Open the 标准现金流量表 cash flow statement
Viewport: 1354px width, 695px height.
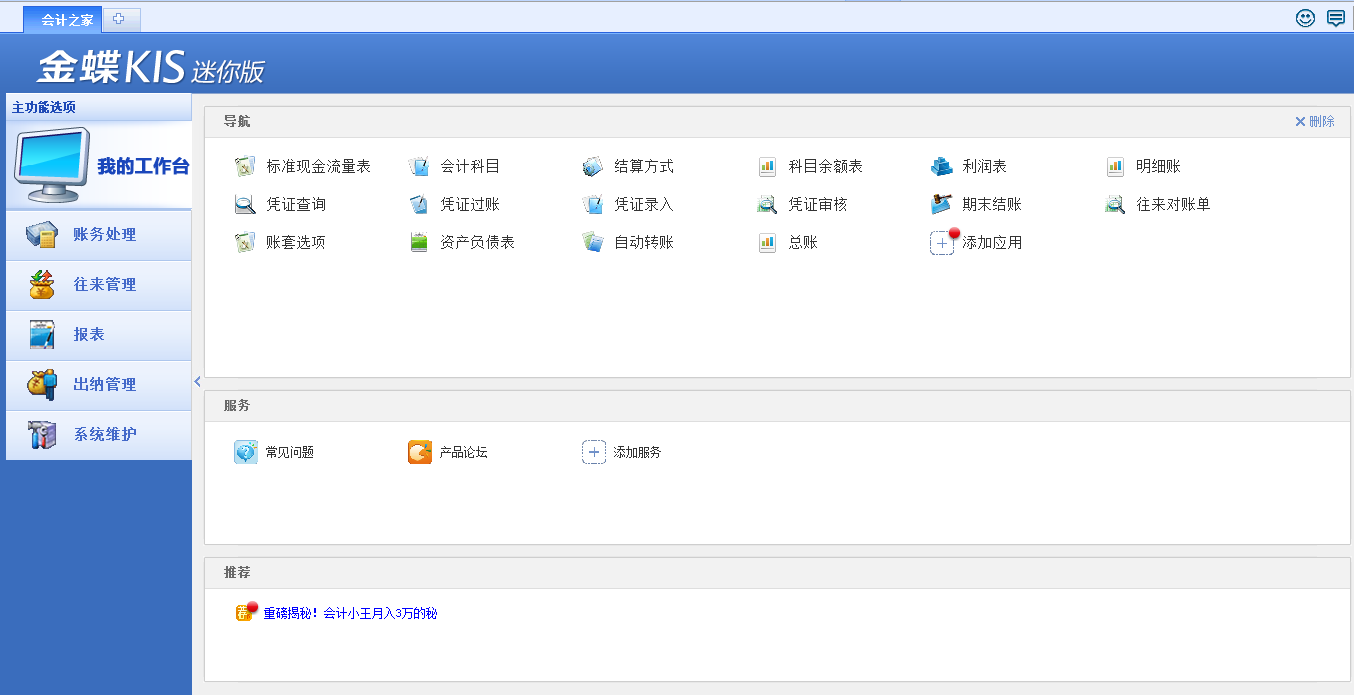pos(317,166)
